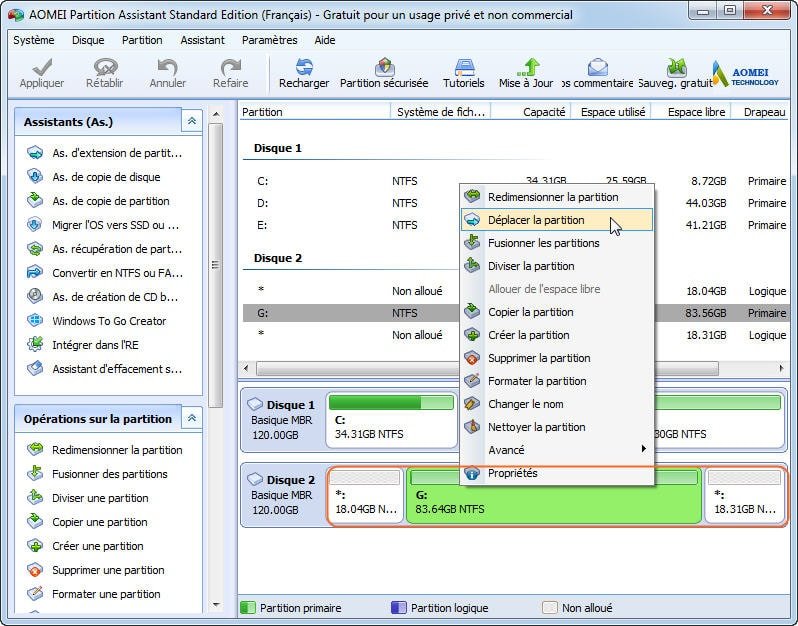
Task: Select C: block in Disque 1 map
Action: (391, 420)
